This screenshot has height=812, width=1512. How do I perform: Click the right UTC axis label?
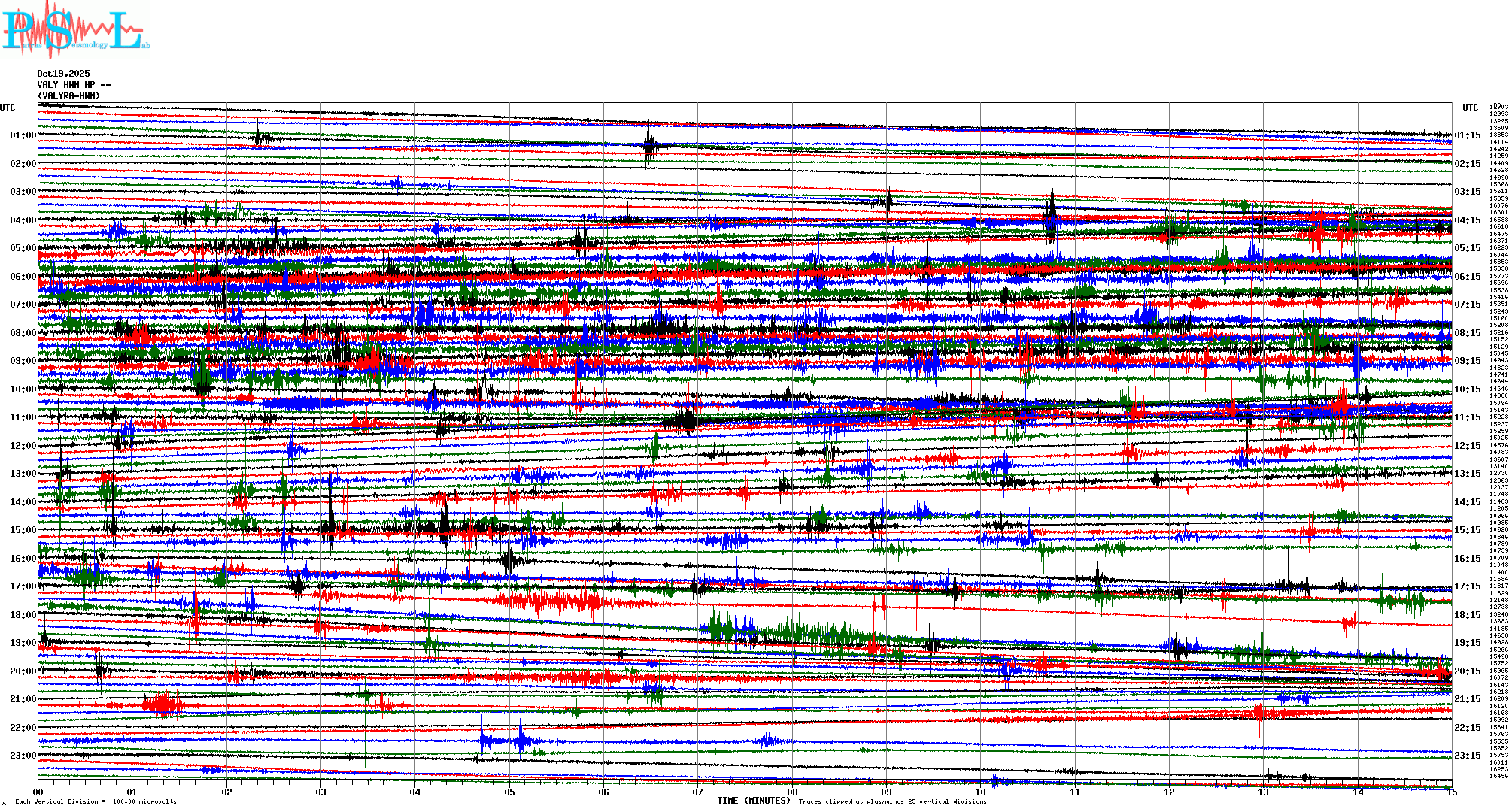click(x=1470, y=108)
